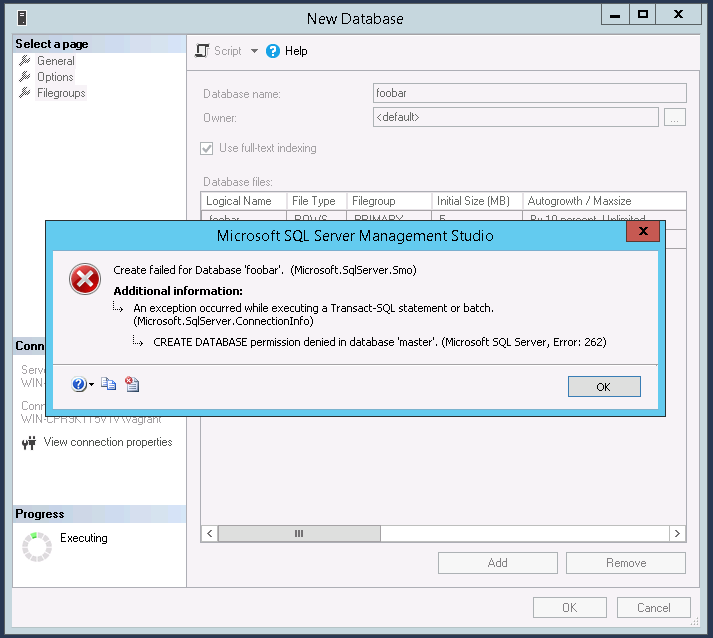The image size is (713, 638).
Task: Close the Microsoft SQL Server Management Studio error dialog
Action: [643, 231]
